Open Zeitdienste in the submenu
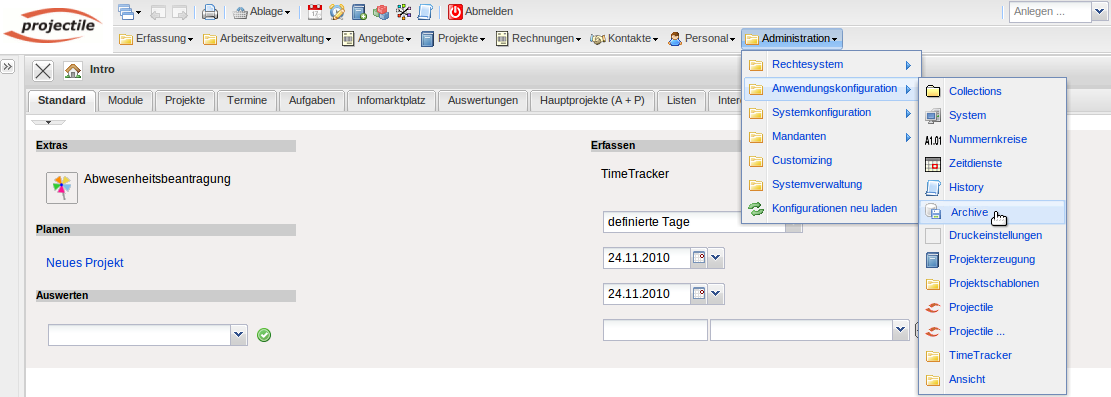Screen dimensions: 1111x397 [993, 163]
